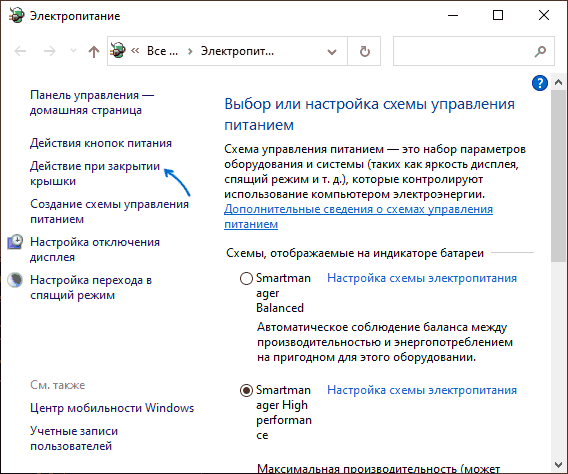Viewport: 568px width, 474px height.
Task: Open 'Действие при закрытии крышки'
Action: (95, 173)
